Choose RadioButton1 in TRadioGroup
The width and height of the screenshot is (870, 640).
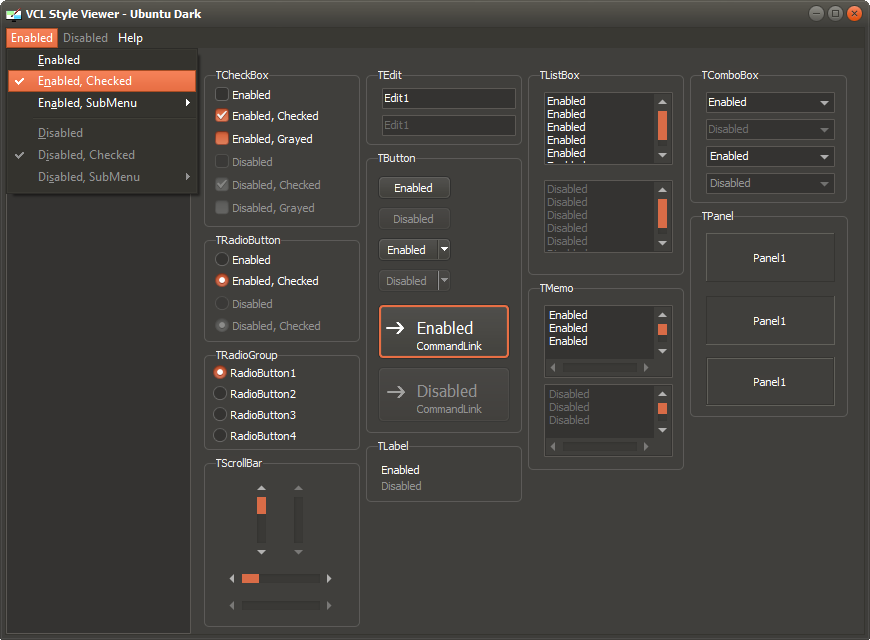pos(220,372)
